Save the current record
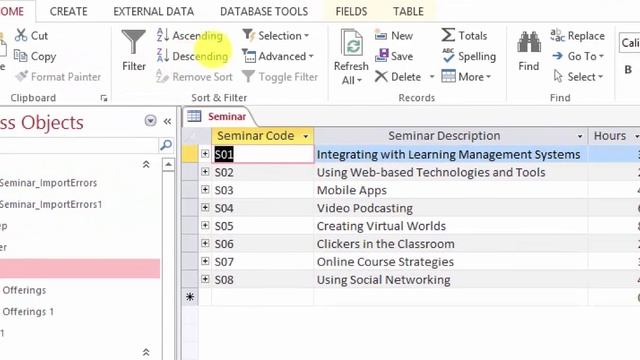This screenshot has height=360, width=640. click(394, 56)
